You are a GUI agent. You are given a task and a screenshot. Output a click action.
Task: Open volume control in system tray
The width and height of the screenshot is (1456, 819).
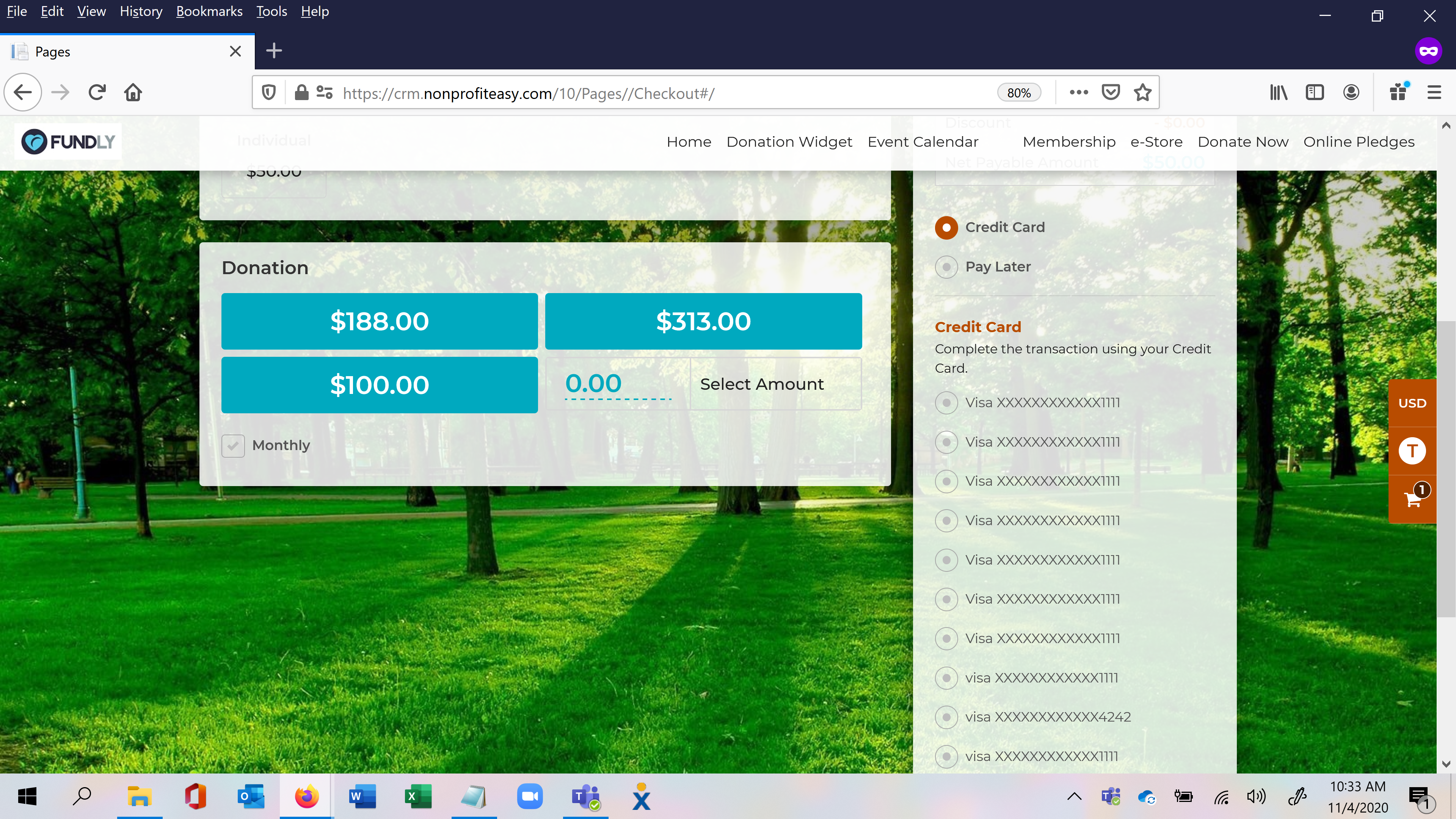1256,796
